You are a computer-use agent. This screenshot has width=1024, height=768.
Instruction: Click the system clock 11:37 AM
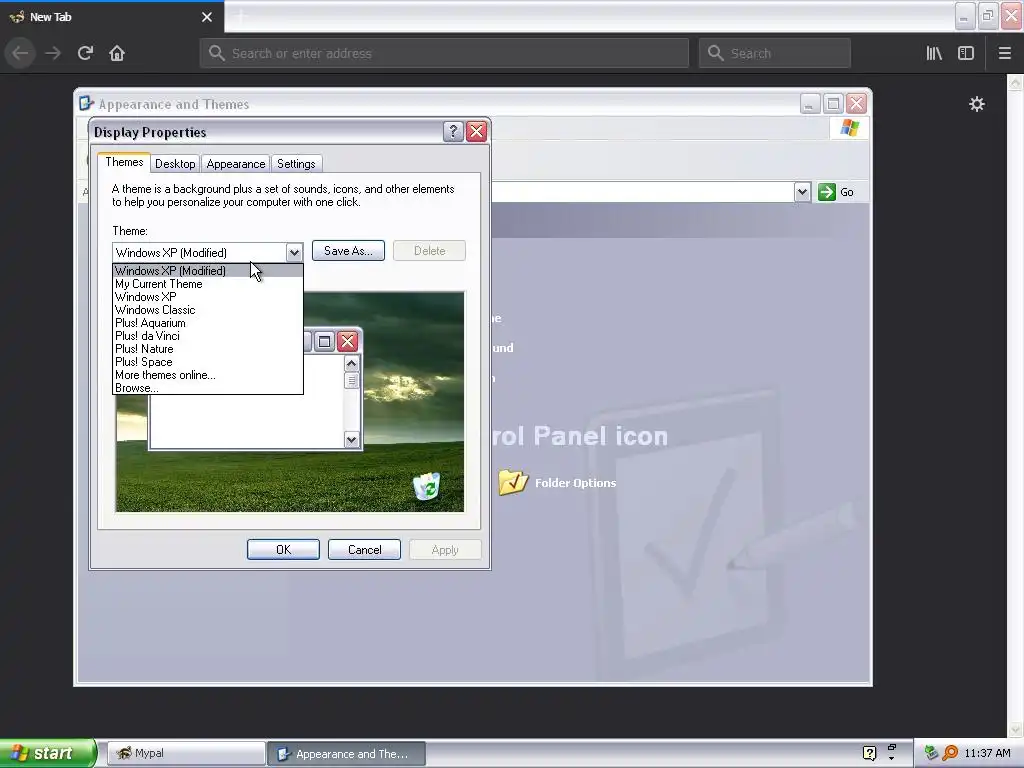coord(987,753)
